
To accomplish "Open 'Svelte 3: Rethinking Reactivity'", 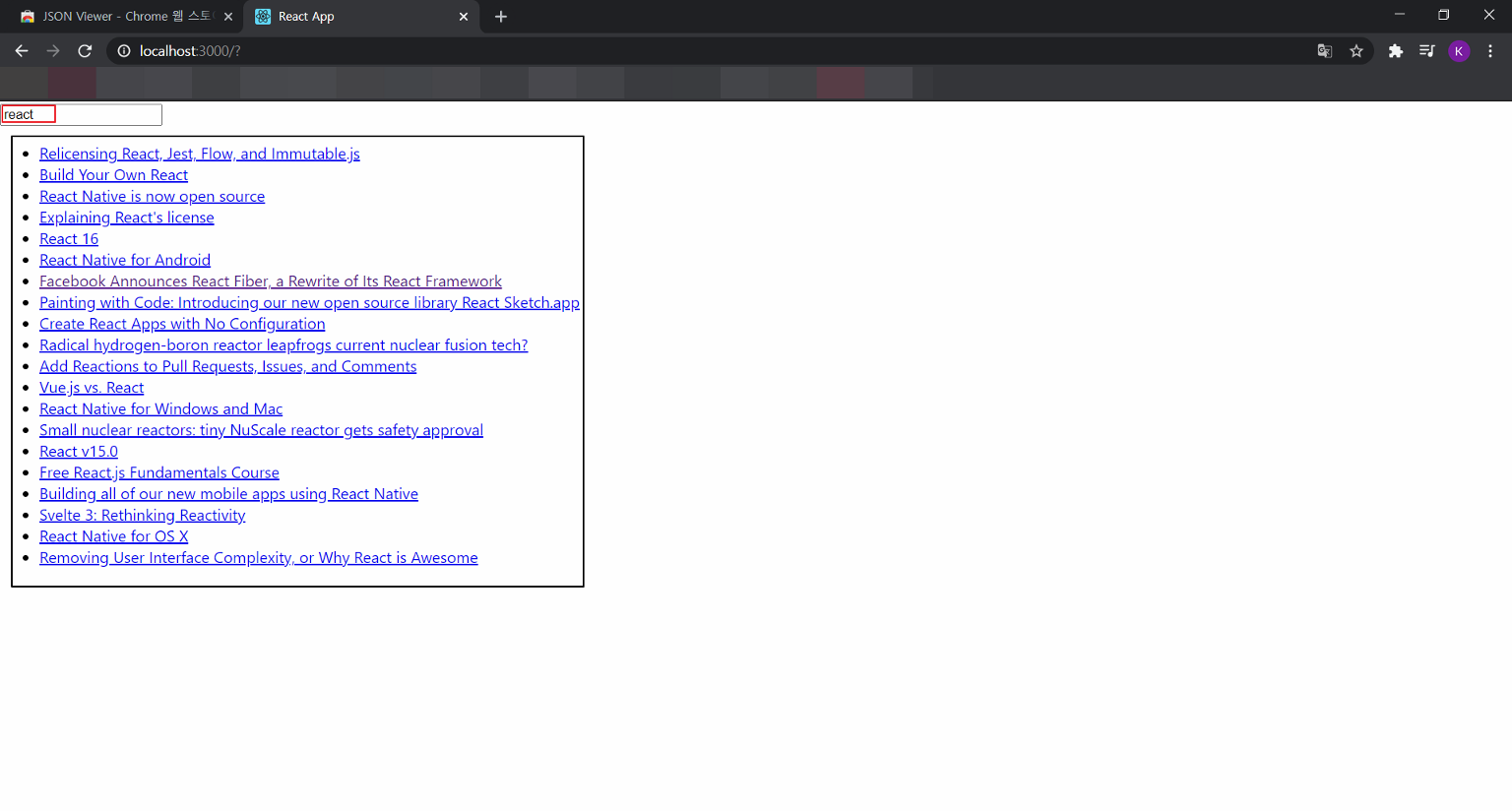I will [x=142, y=515].
